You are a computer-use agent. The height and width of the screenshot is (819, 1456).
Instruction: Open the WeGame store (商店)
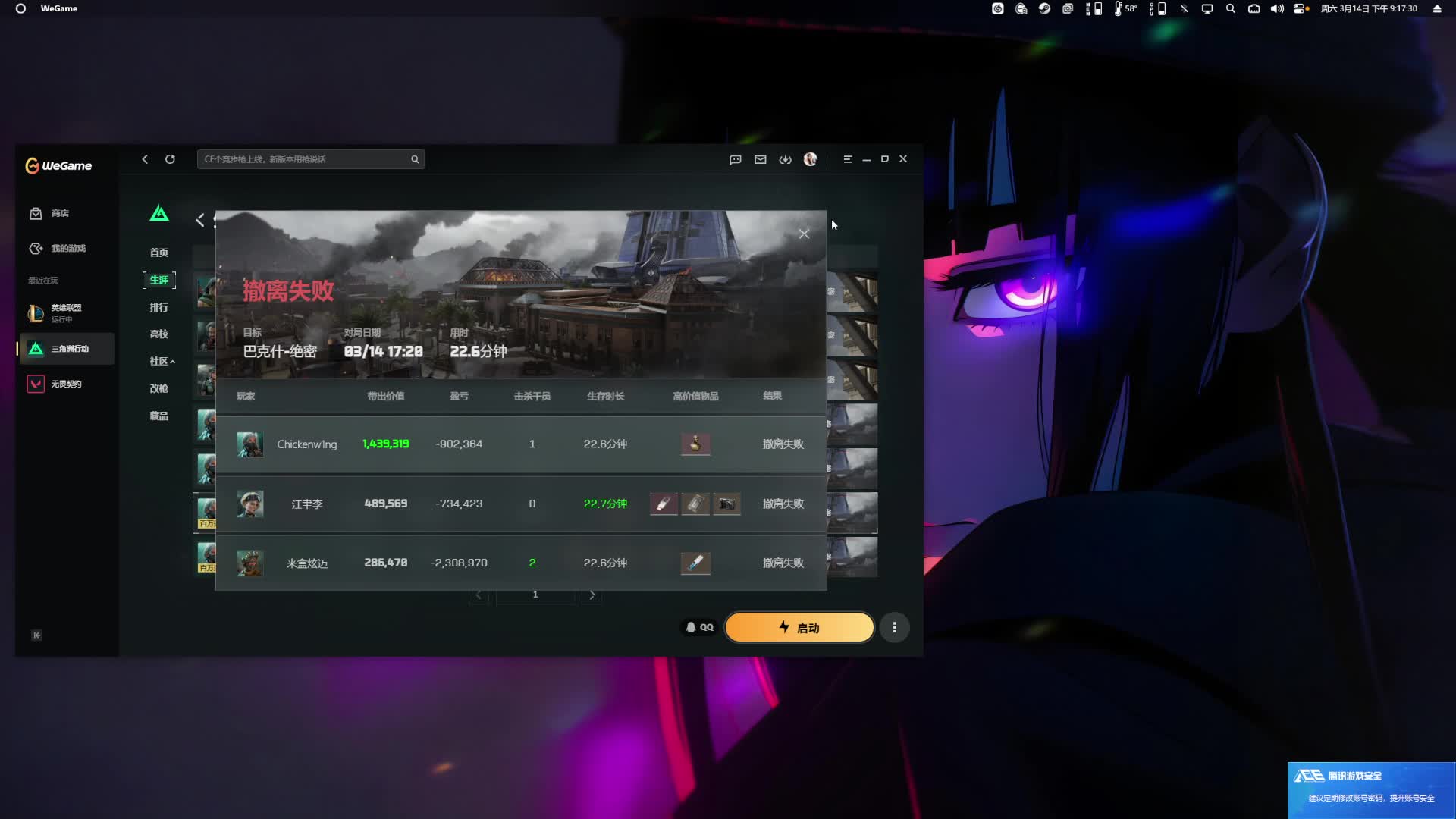[59, 214]
